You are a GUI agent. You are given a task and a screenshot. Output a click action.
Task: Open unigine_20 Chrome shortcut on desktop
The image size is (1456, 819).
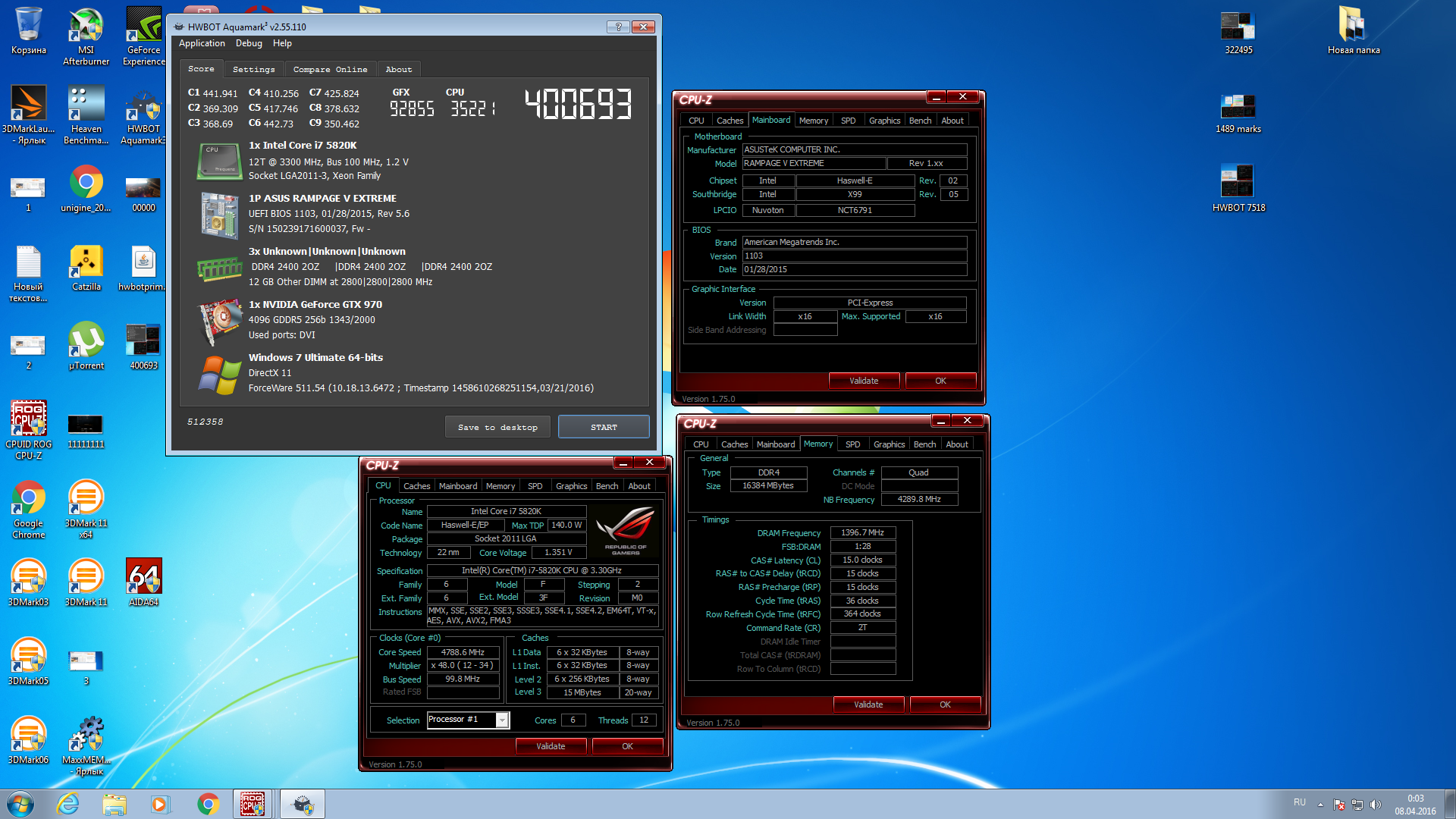(86, 190)
